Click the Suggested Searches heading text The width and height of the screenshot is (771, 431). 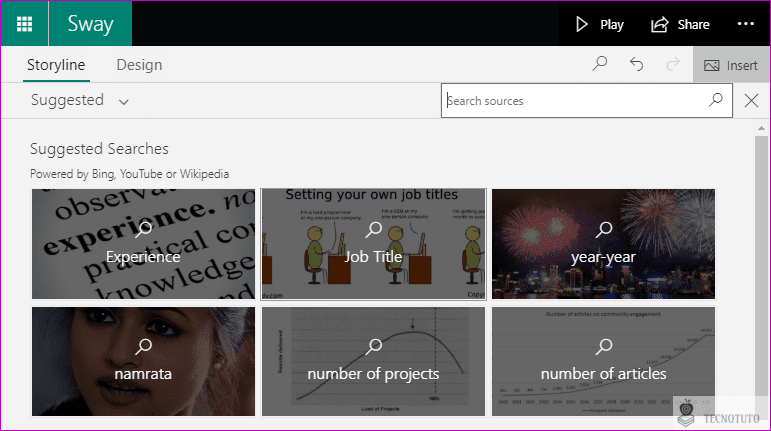99,148
